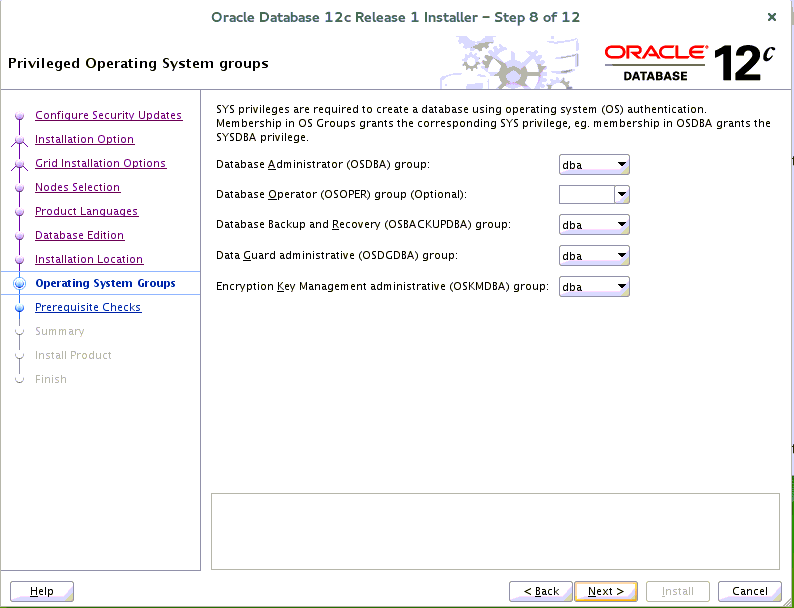Screen dimensions: 794x608
Task: Click the Cancel button
Action: click(x=750, y=591)
